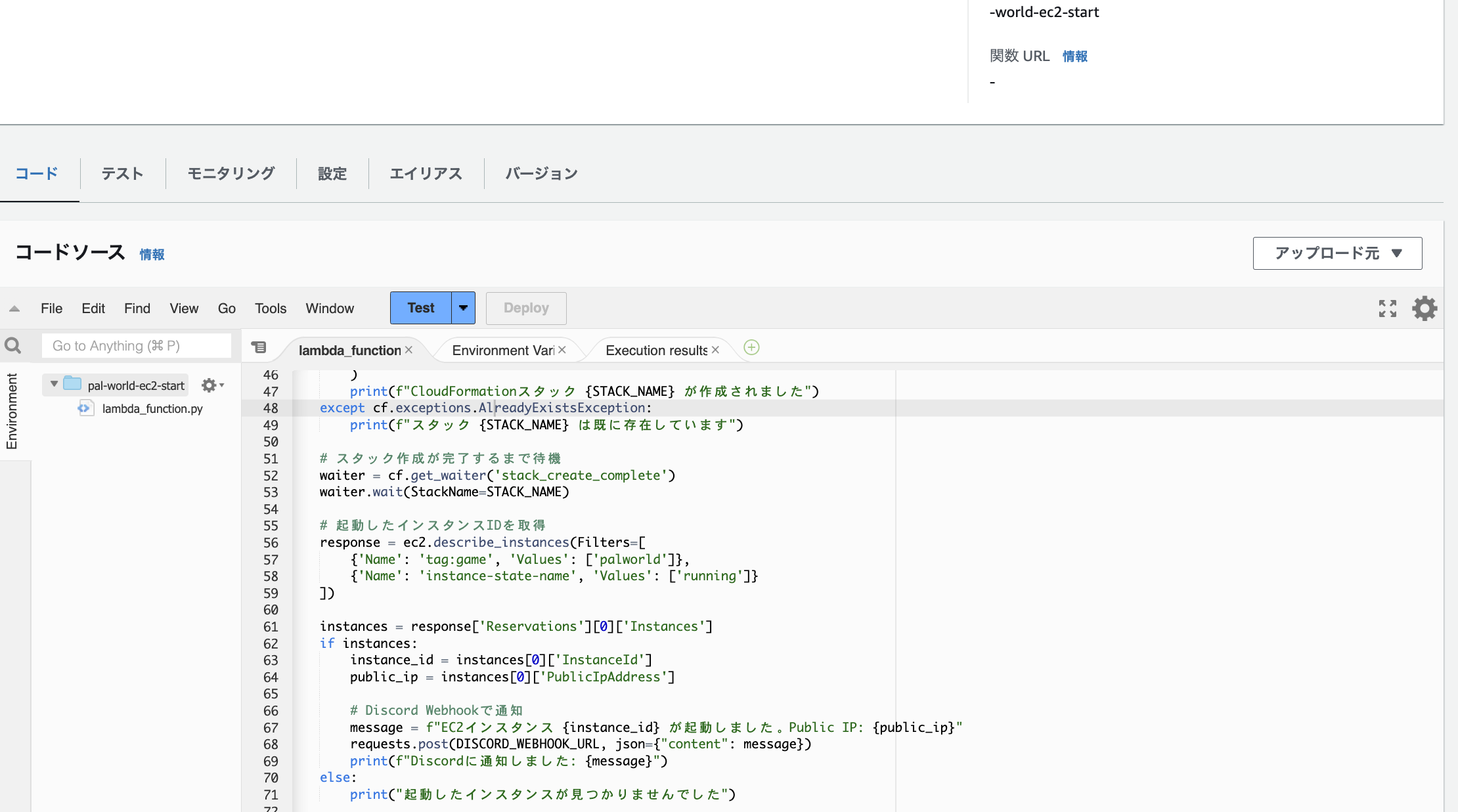Close the Execution results tab

(715, 350)
